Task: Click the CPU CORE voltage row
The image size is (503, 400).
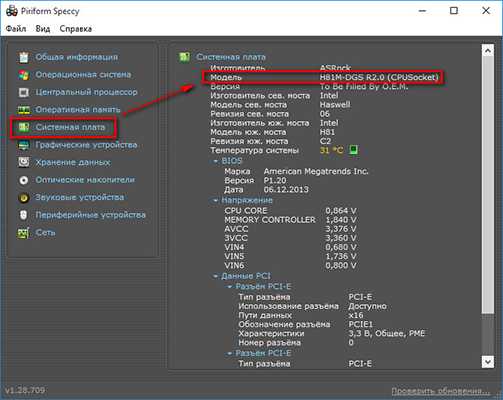Action: pos(290,211)
